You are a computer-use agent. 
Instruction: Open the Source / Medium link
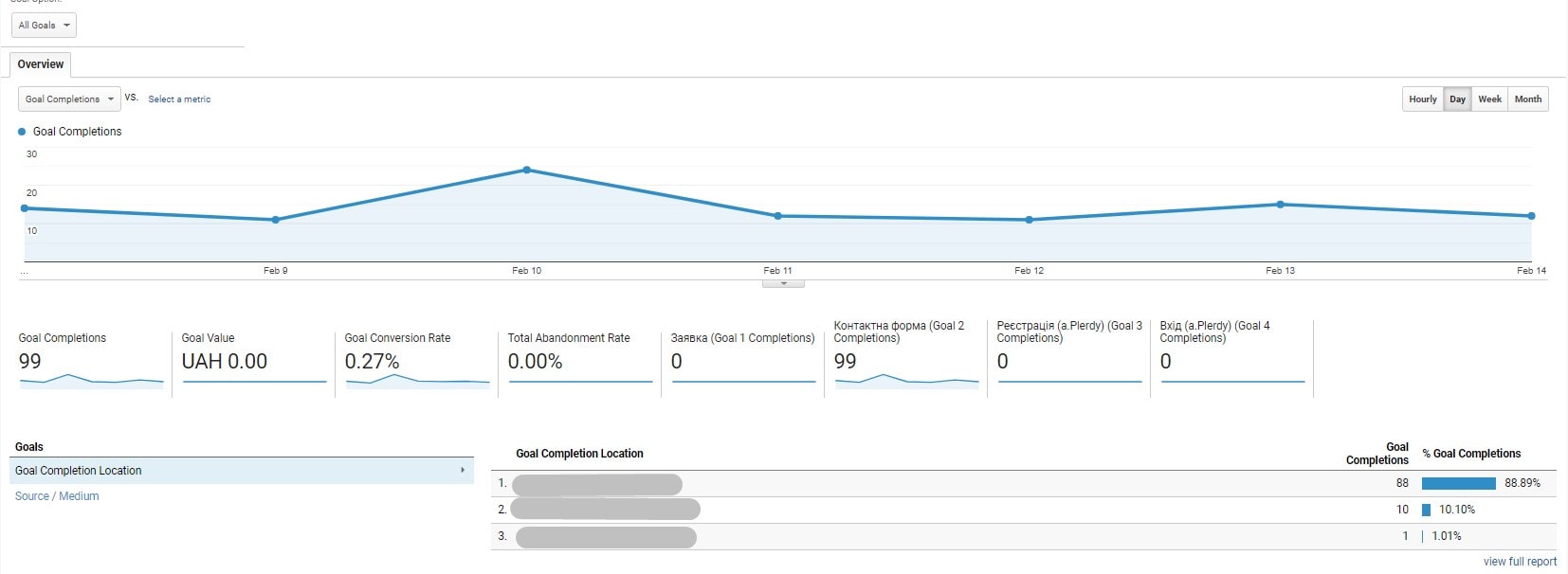tap(57, 496)
